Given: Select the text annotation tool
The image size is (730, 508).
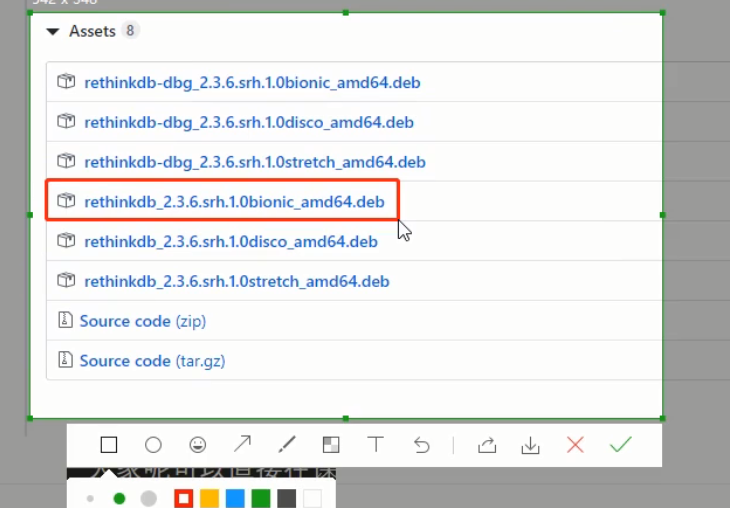Looking at the screenshot, I should [376, 445].
